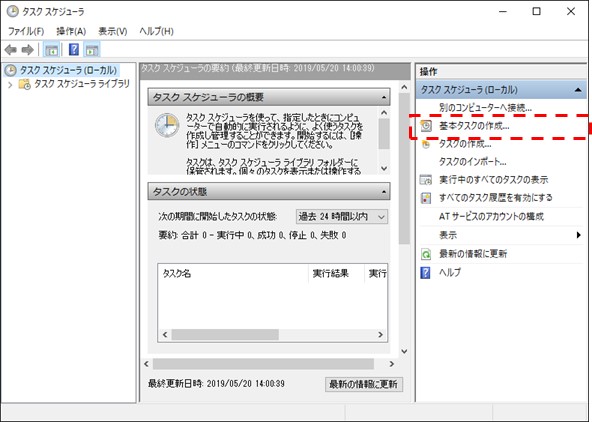
Task: Click the forward arrow toolbar icon
Action: coord(28,49)
